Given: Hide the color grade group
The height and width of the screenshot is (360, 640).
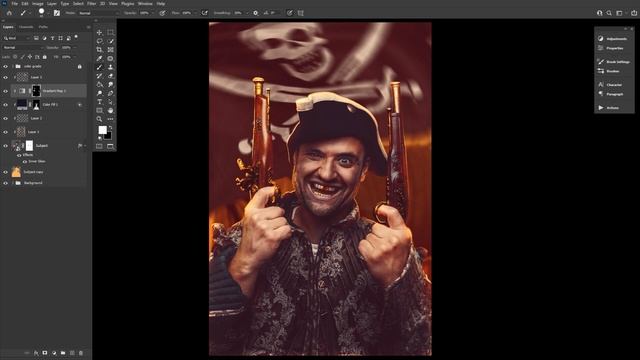Looking at the screenshot, I should coord(5,67).
